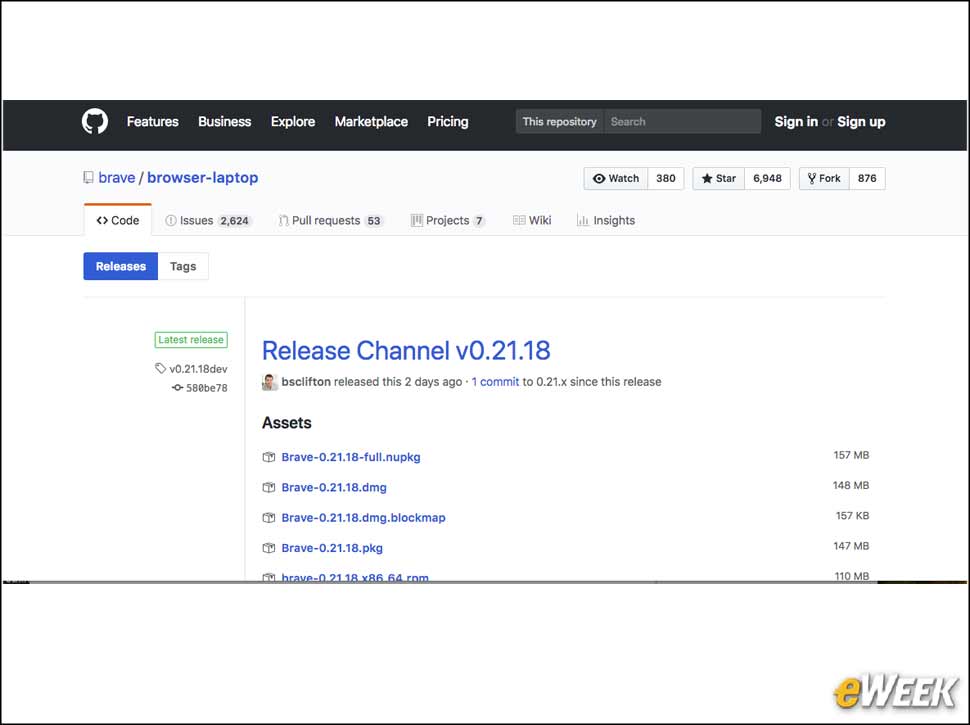The height and width of the screenshot is (725, 970).
Task: Open the bsclifton author profile link
Action: (306, 382)
